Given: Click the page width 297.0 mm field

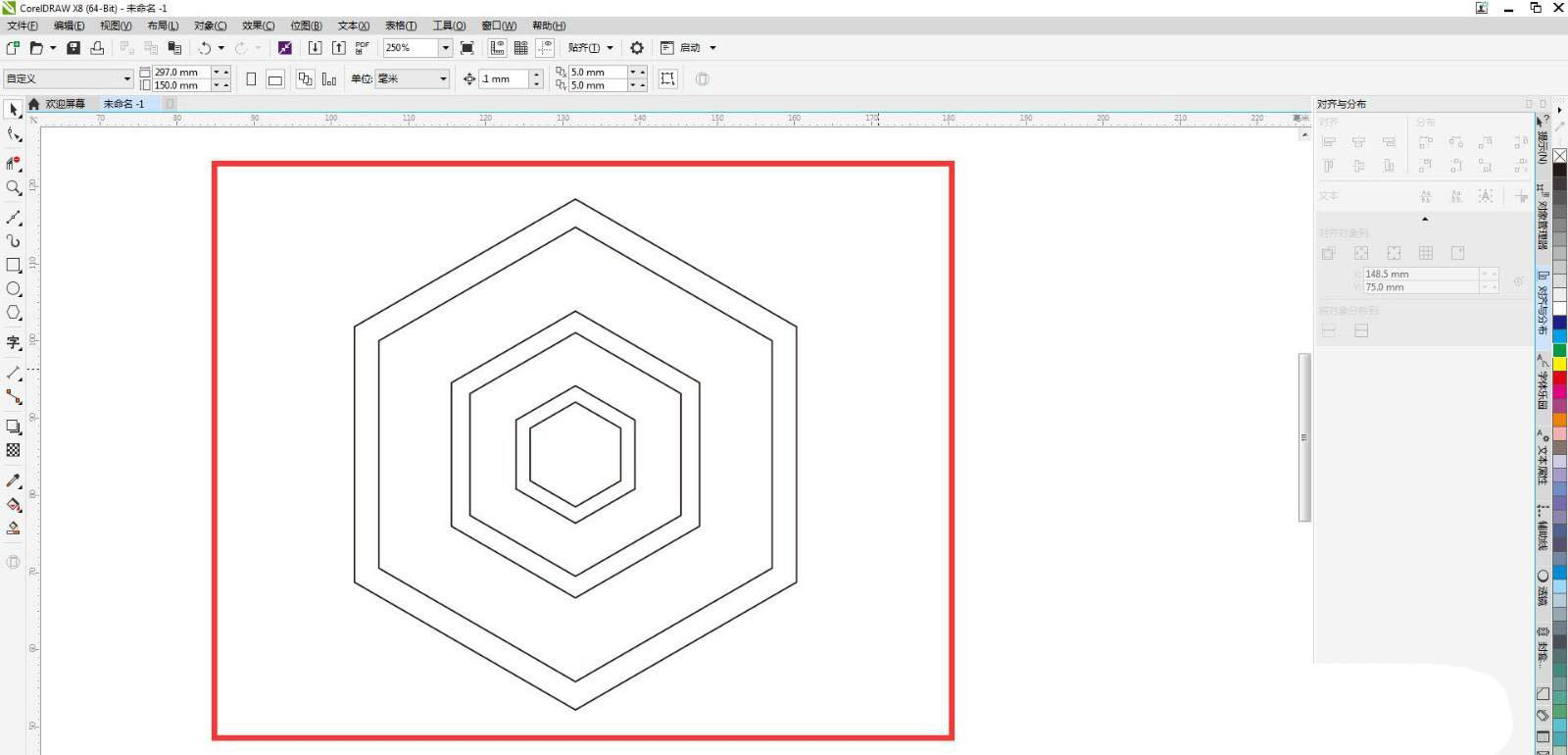Looking at the screenshot, I should pyautogui.click(x=180, y=73).
